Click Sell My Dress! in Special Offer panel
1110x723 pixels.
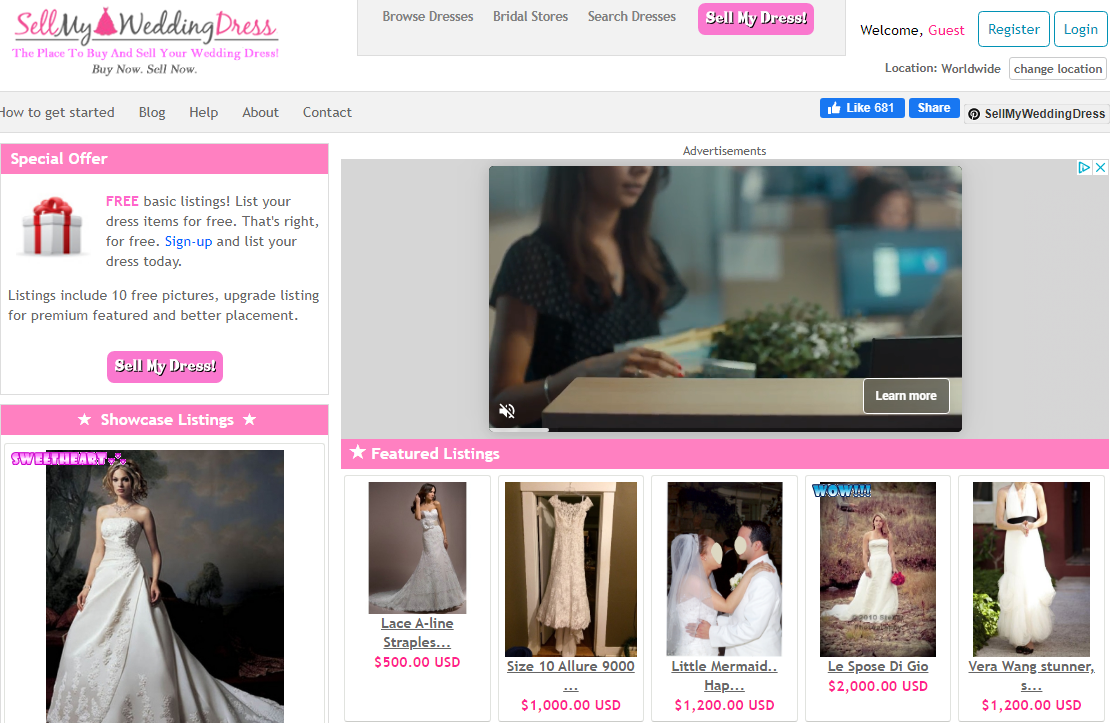click(x=165, y=367)
